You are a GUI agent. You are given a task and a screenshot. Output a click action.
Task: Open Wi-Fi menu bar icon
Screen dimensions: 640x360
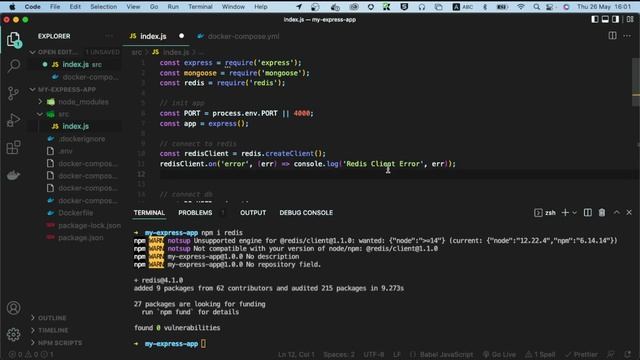tap(521, 7)
